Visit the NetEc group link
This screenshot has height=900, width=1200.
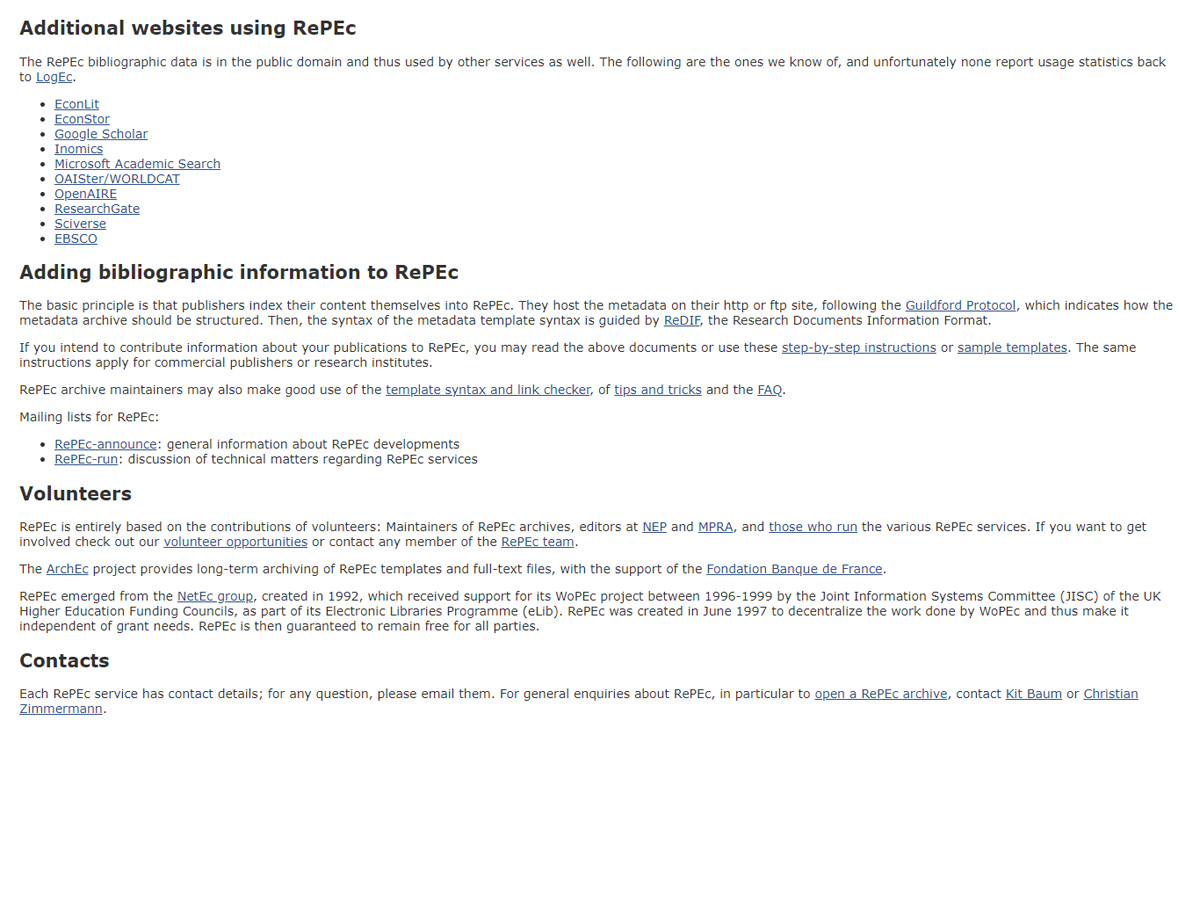215,596
